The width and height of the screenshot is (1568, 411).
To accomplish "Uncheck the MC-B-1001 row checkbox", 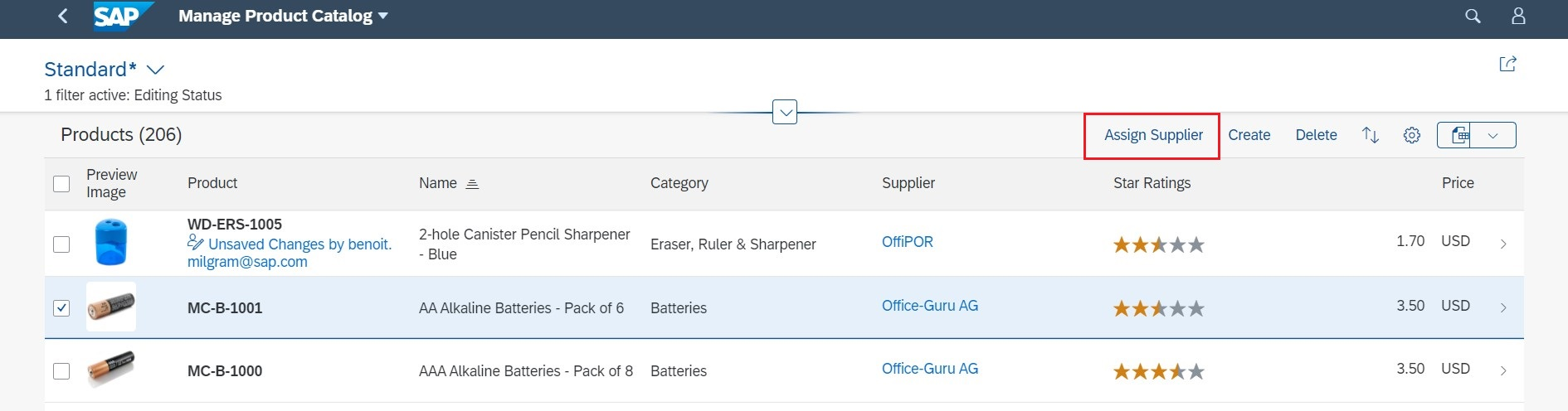I will (61, 308).
